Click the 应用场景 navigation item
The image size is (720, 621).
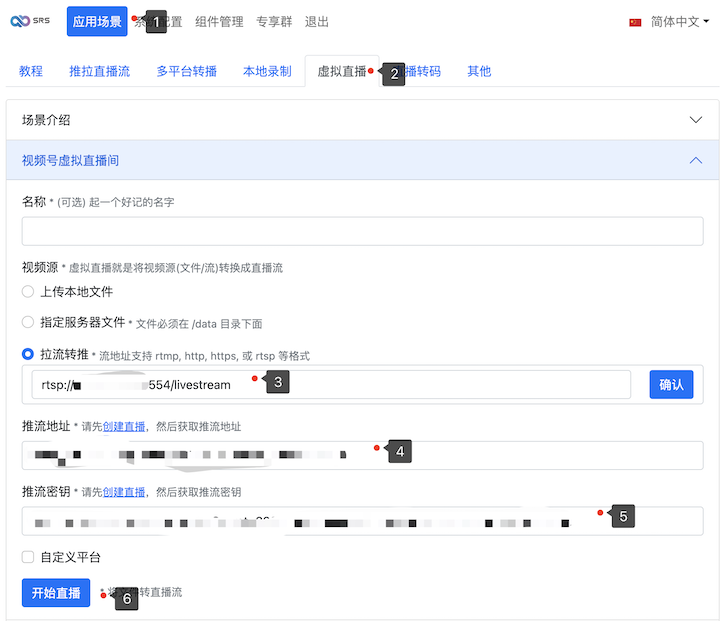[97, 22]
